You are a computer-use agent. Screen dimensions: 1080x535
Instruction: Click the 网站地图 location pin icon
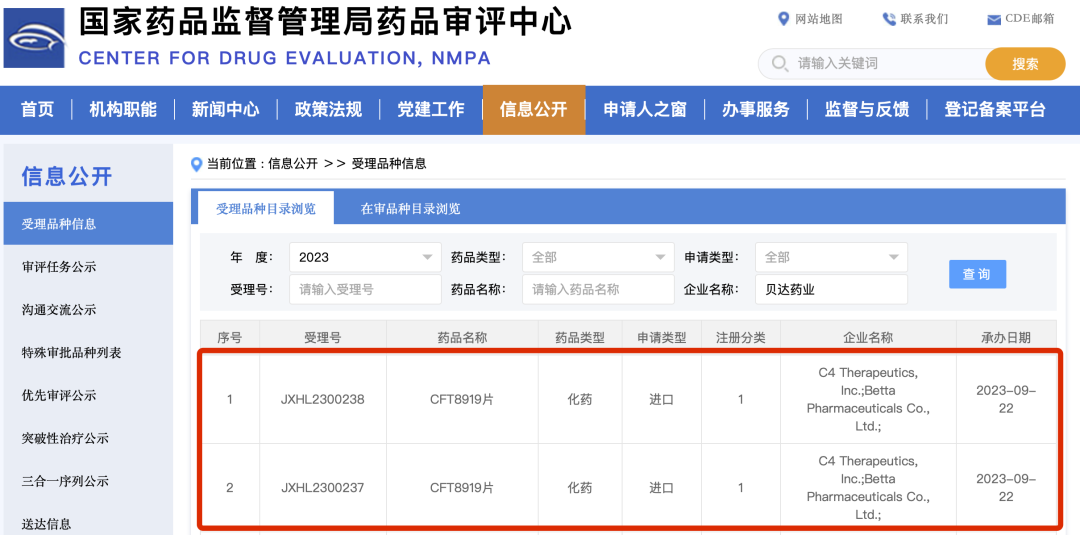coord(784,19)
